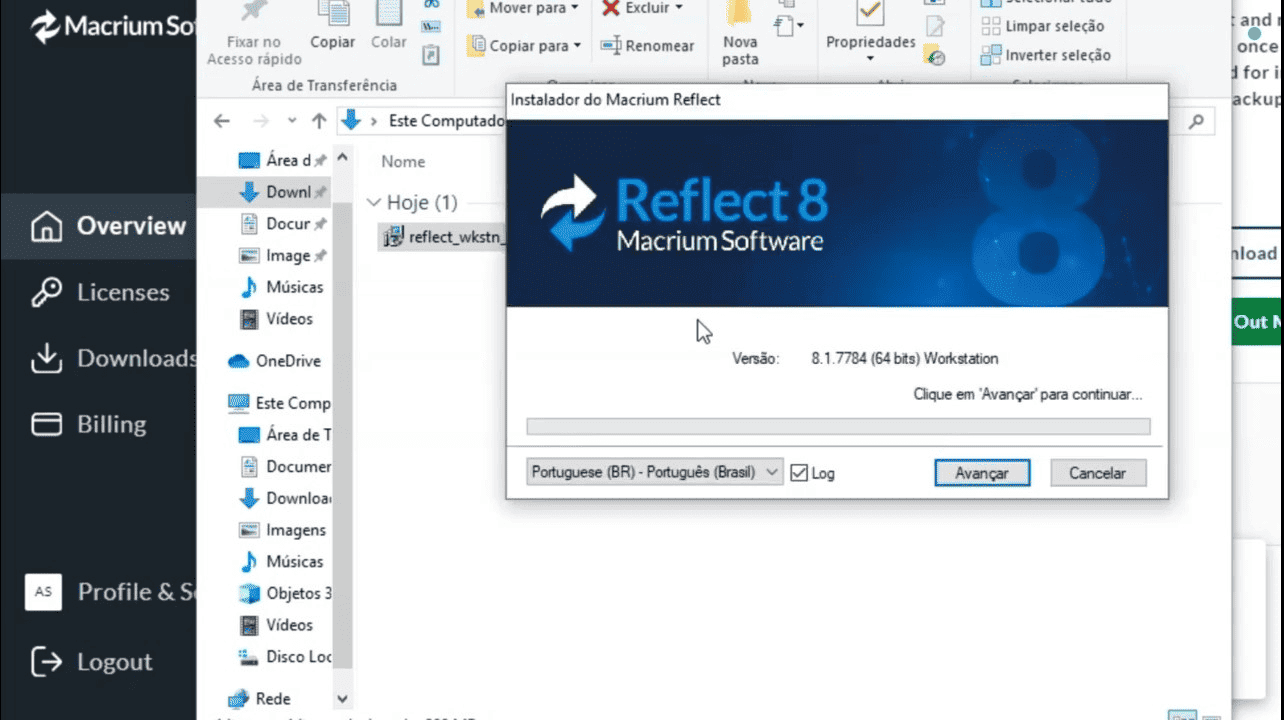Select Objetos 3D folder
The height and width of the screenshot is (720, 1284).
tap(284, 593)
